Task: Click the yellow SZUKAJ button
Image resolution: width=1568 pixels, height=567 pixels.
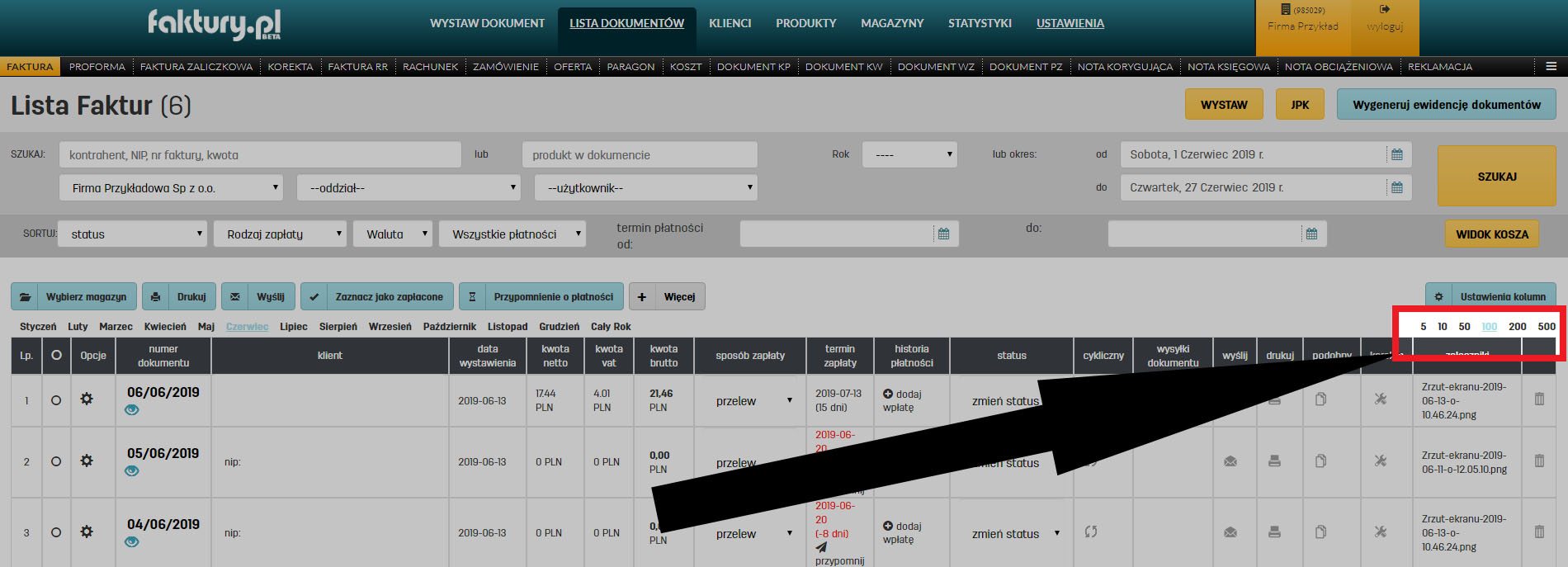Action: [1496, 177]
